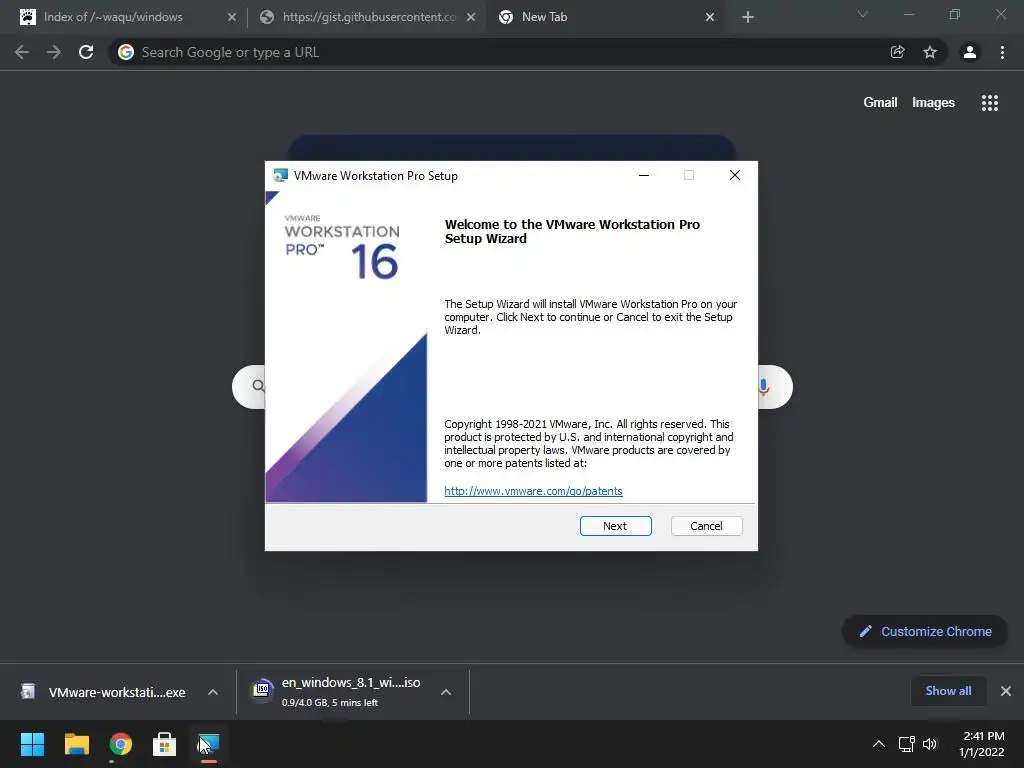Click VMware installer icon in taskbar

point(208,744)
